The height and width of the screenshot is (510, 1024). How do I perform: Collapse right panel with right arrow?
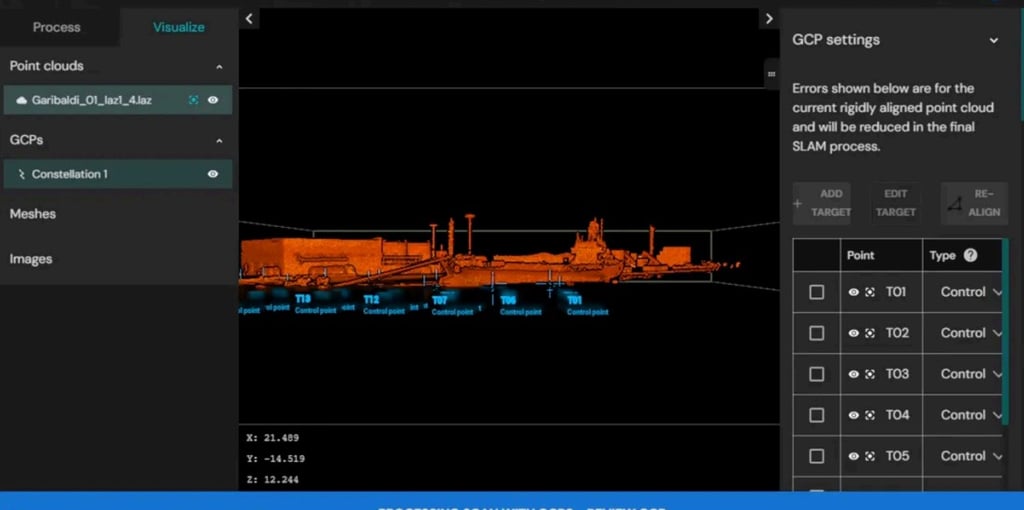[769, 19]
